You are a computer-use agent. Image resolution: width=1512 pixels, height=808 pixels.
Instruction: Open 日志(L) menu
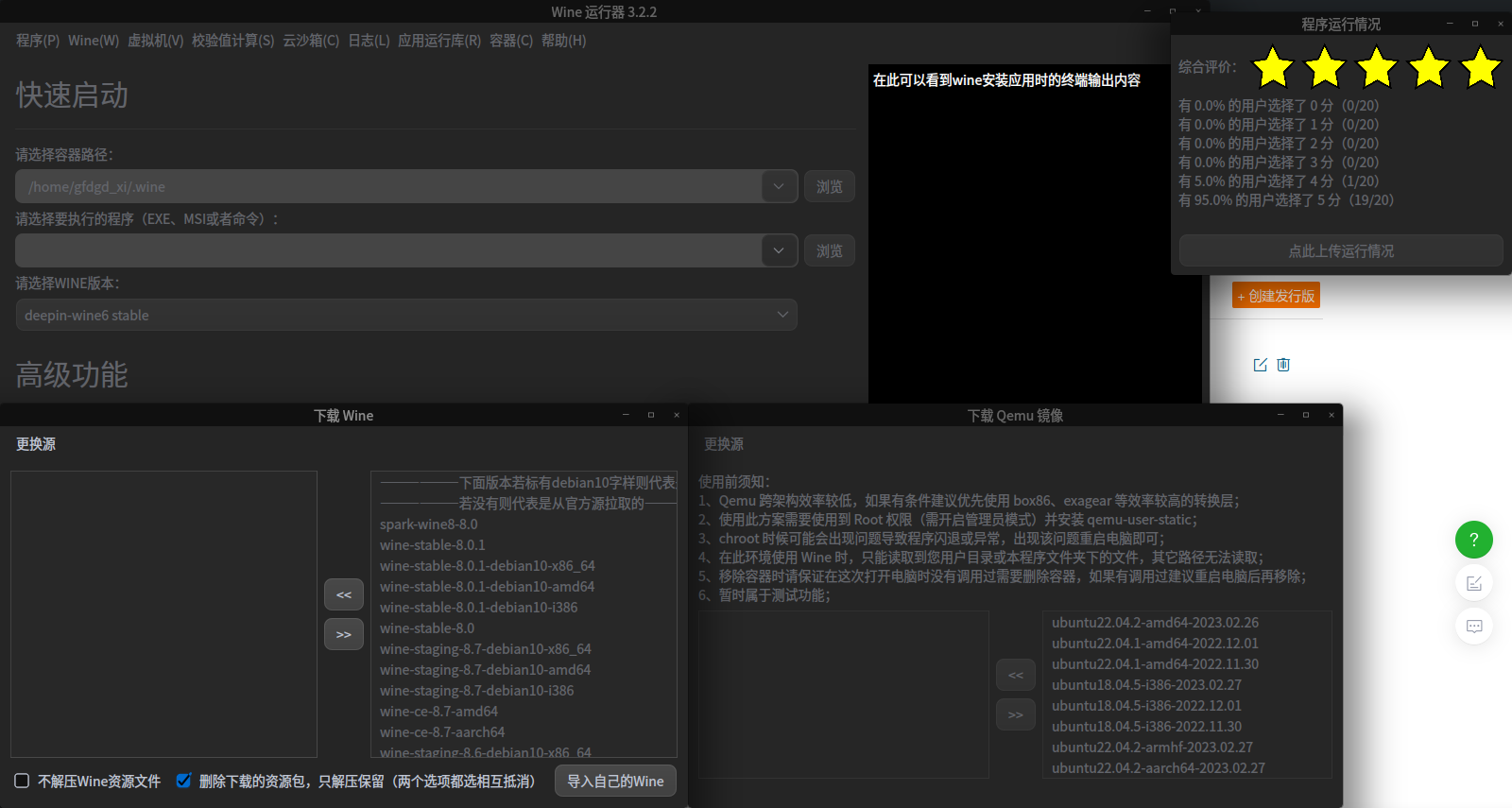pyautogui.click(x=369, y=41)
